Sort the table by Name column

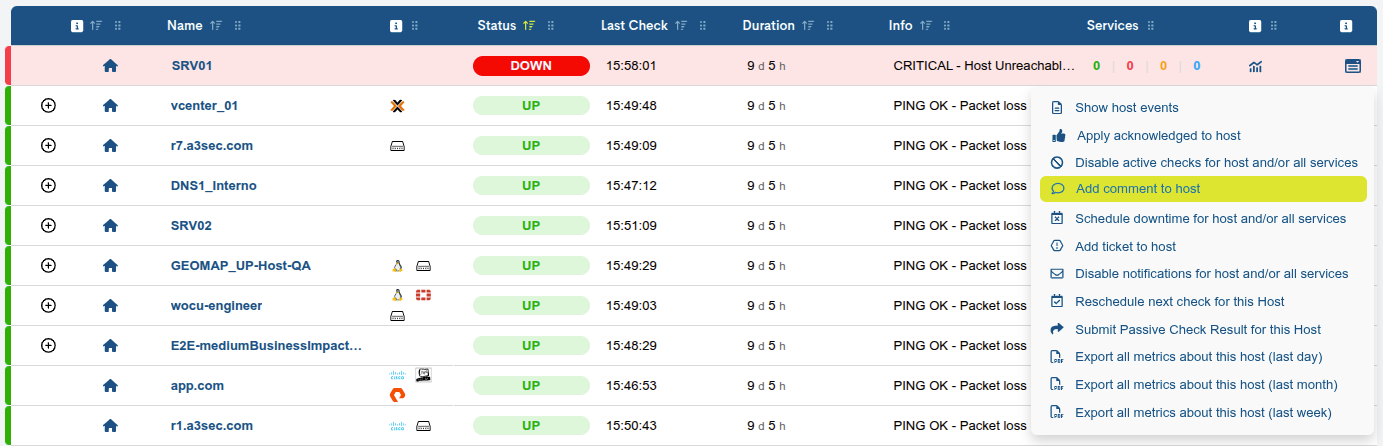click(214, 26)
